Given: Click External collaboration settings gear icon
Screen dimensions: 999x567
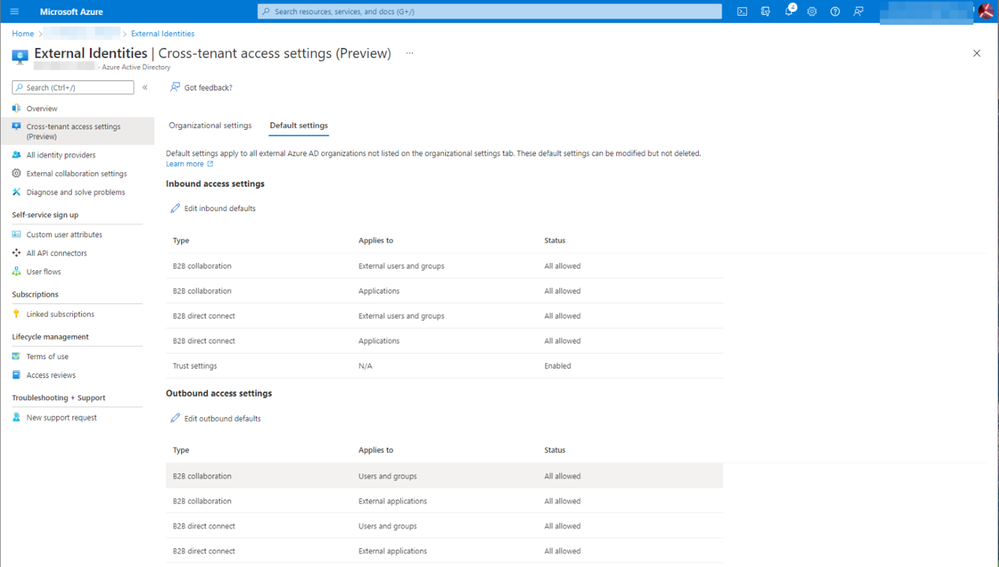Looking at the screenshot, I should coord(17,173).
